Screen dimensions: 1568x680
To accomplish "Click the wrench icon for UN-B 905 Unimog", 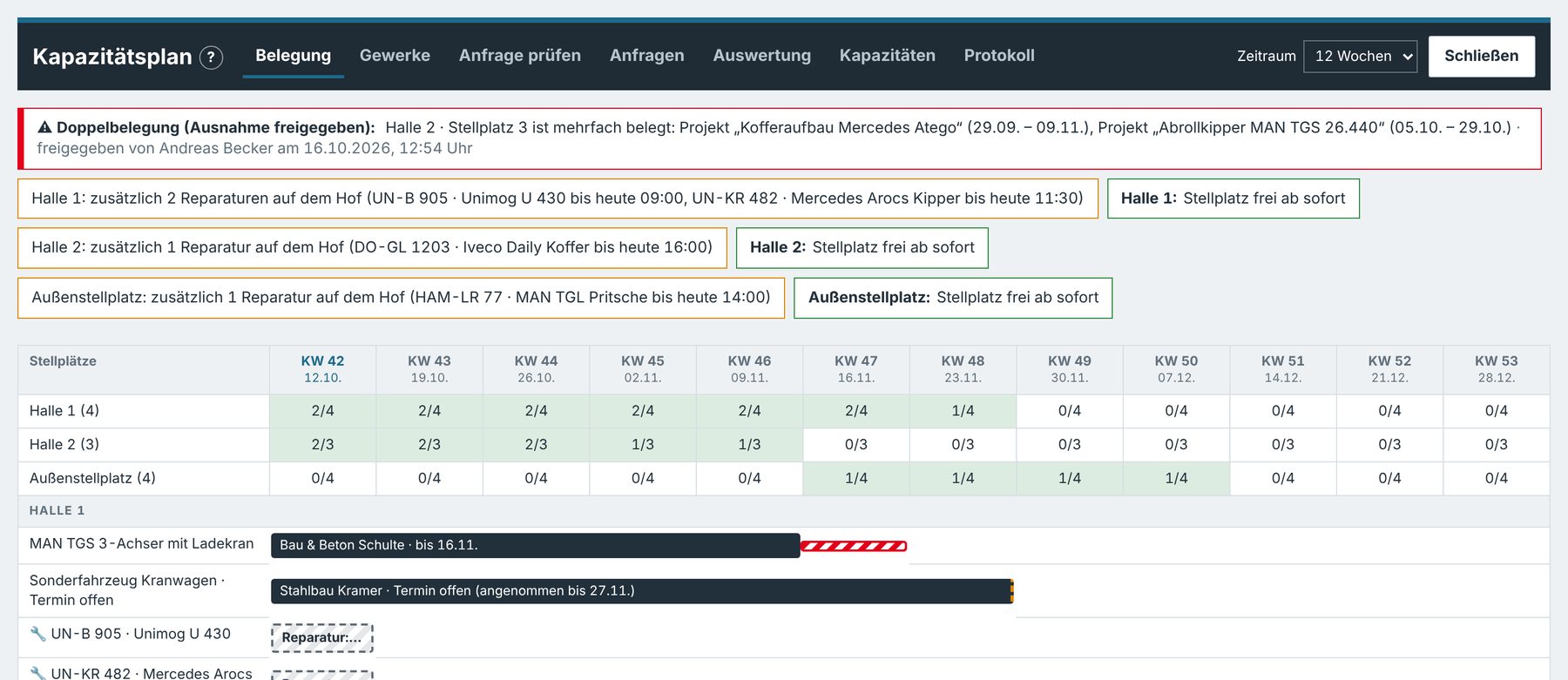I will pos(37,634).
